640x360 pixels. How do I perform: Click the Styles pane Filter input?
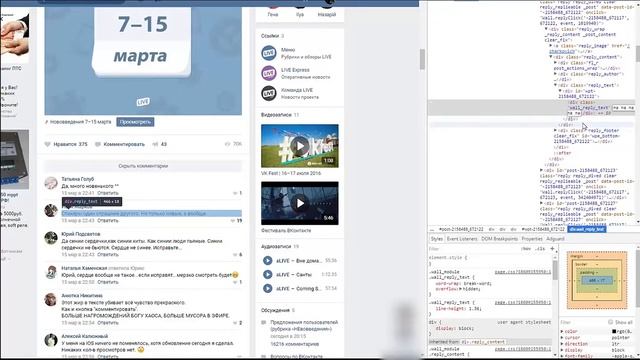pyautogui.click(x=473, y=249)
